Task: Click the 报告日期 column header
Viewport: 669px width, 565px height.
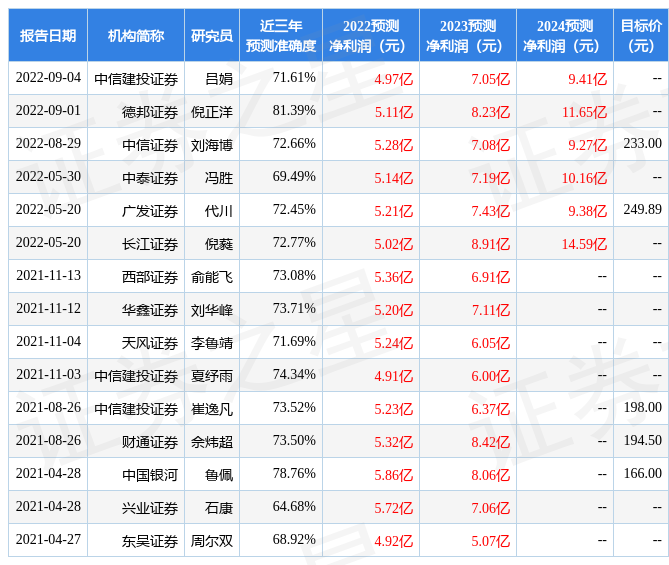Action: [48, 35]
